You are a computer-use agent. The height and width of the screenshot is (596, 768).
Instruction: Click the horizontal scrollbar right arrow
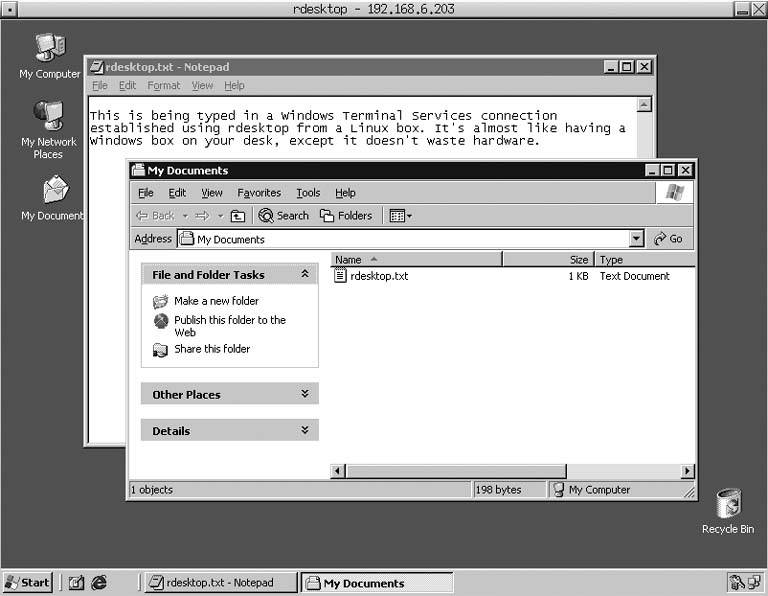tap(687, 471)
